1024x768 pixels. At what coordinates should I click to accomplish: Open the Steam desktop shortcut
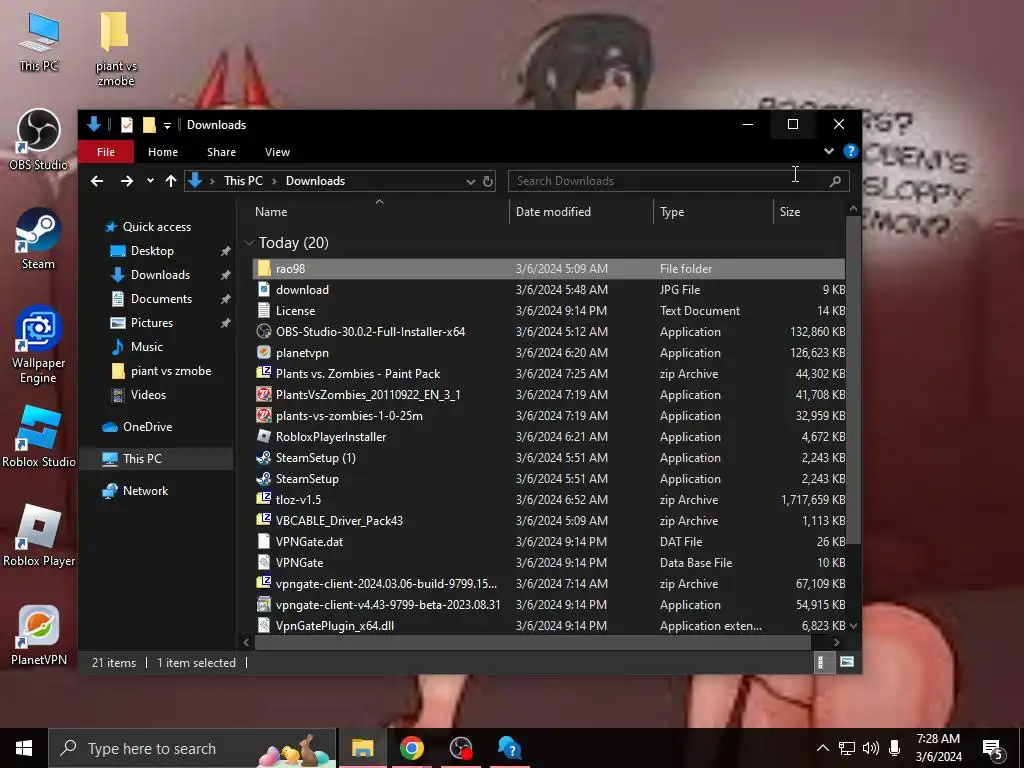[x=39, y=239]
